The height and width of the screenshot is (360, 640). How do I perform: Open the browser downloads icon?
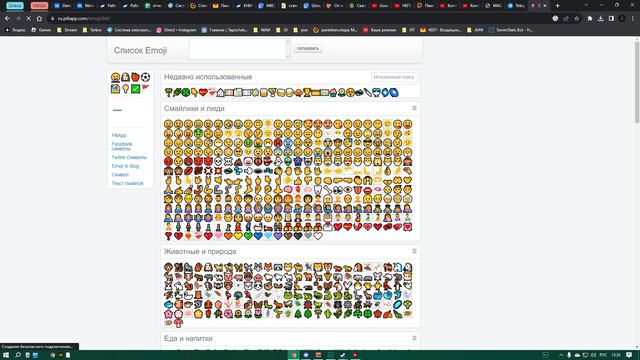600,18
